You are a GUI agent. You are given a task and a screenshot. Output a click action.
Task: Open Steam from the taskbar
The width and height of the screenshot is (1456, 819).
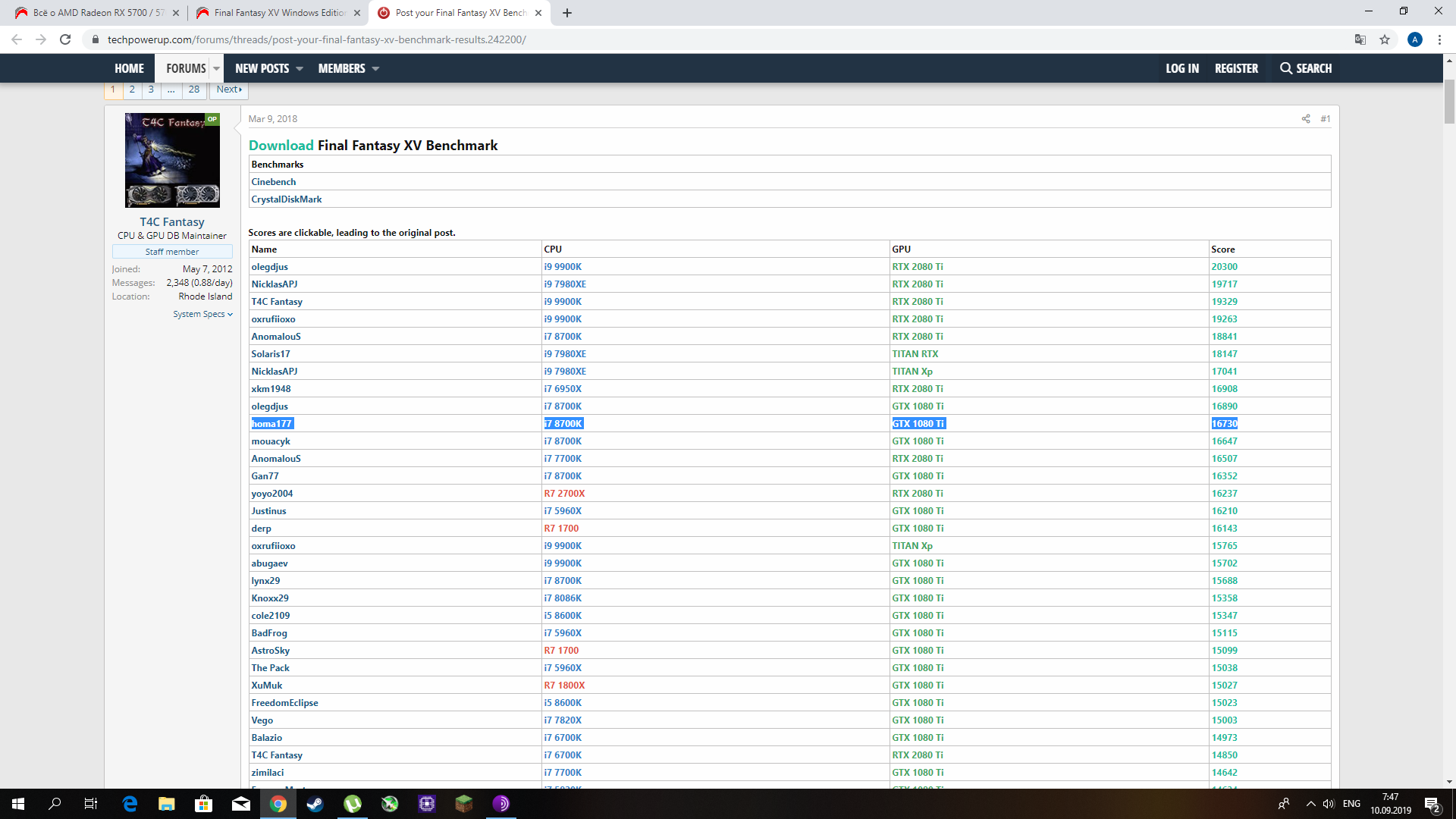point(315,804)
